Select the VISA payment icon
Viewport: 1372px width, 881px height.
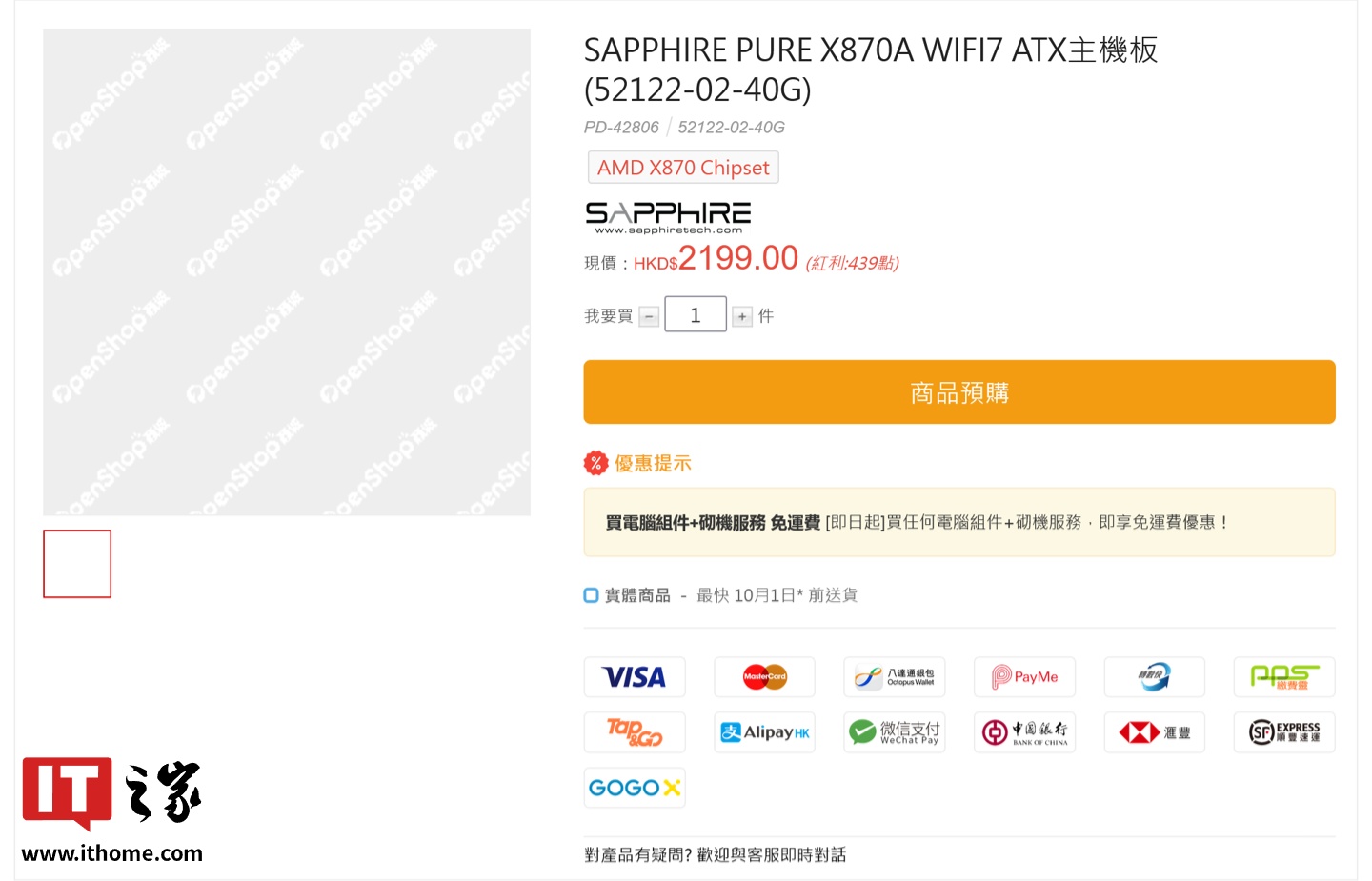(635, 676)
